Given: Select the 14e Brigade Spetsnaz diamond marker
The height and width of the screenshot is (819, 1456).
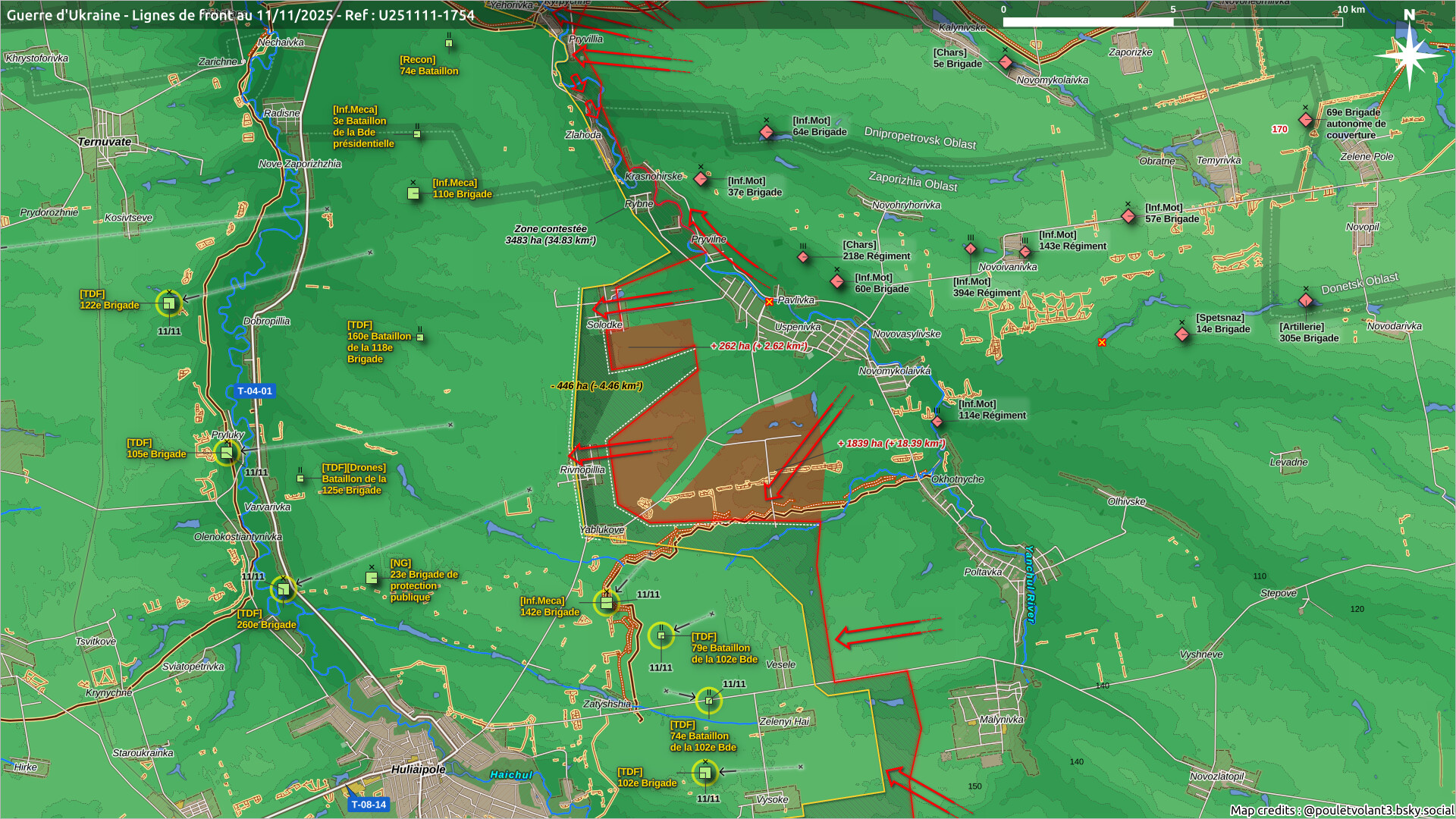Looking at the screenshot, I should 1182,334.
